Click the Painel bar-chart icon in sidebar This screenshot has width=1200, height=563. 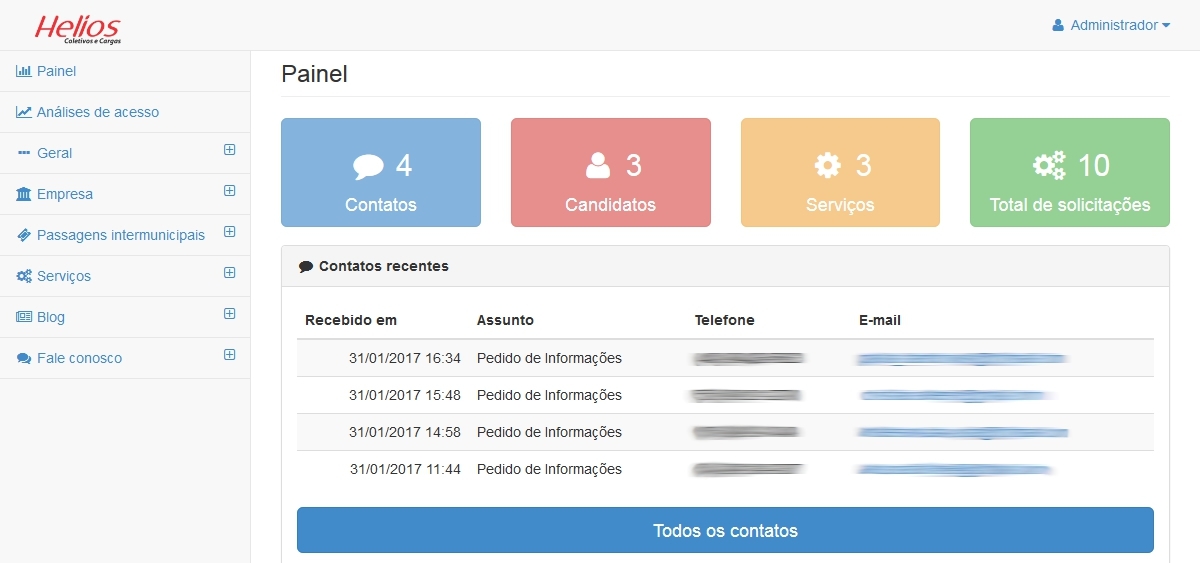click(x=24, y=71)
